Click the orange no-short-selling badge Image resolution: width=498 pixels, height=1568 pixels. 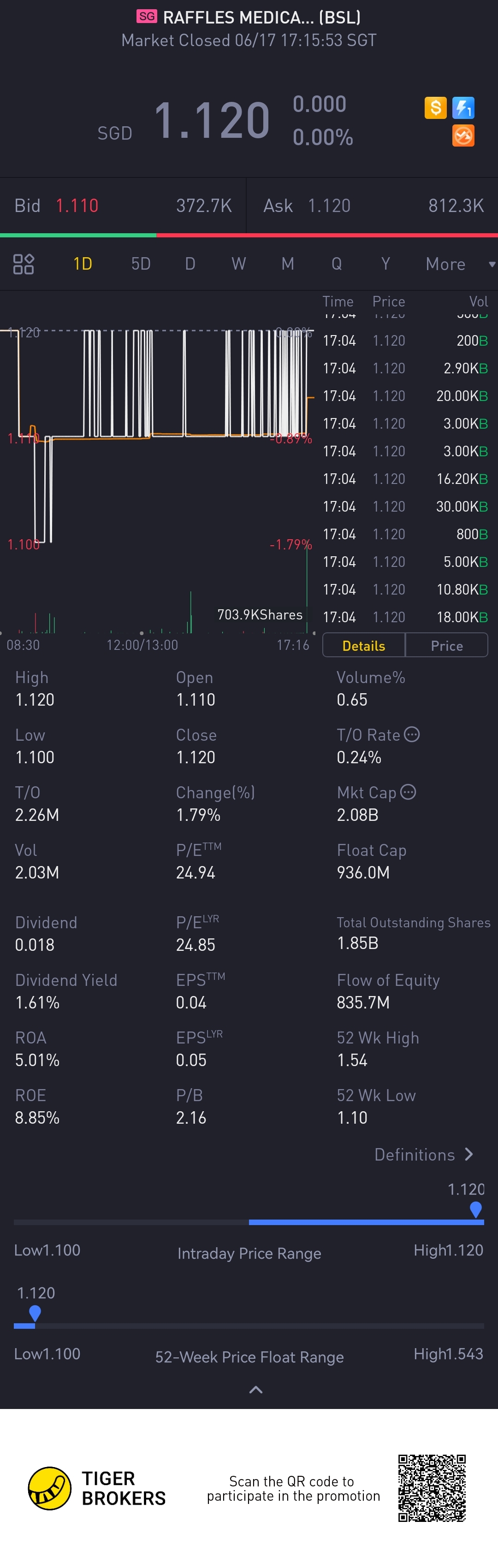pos(463,136)
